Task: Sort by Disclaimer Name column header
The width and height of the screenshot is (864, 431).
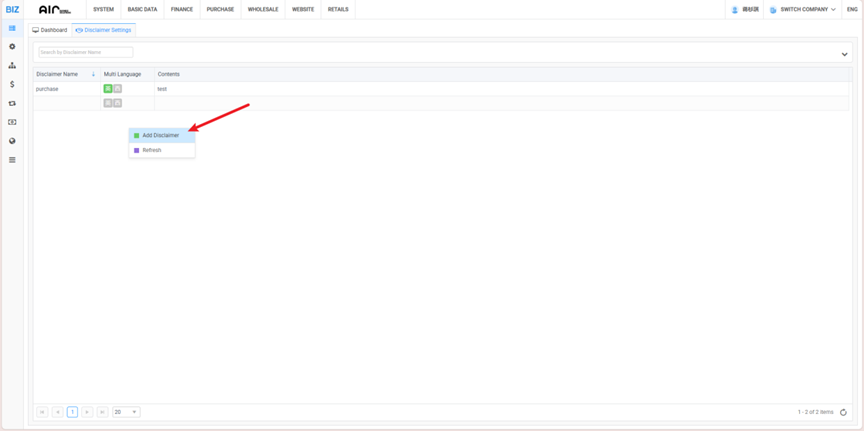Action: click(x=57, y=74)
